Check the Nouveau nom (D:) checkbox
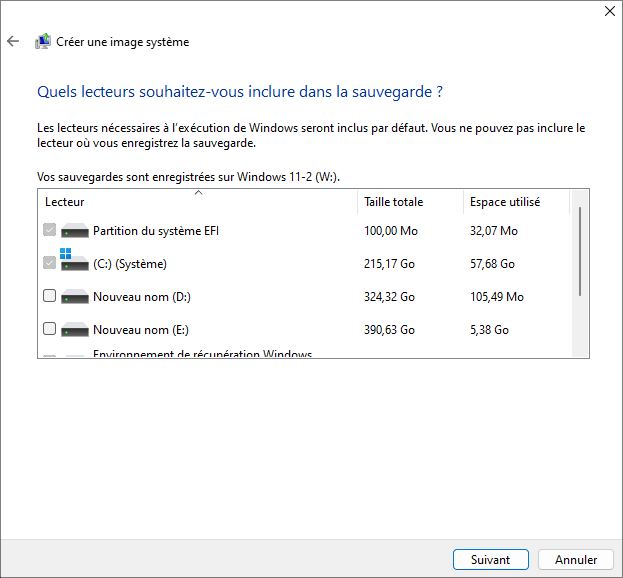The height and width of the screenshot is (578, 623). pos(50,297)
